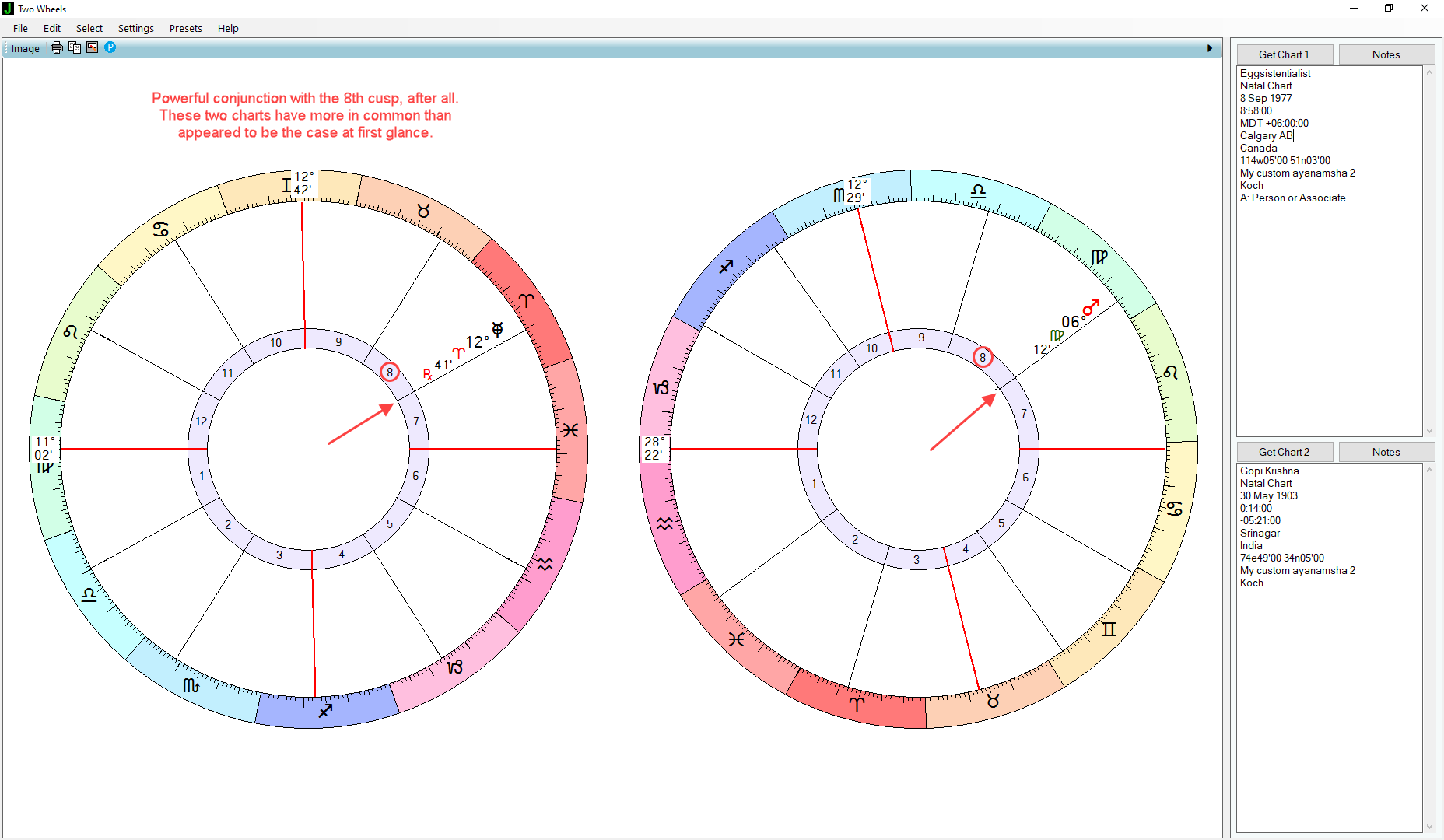Viewport: 1444px width, 840px height.
Task: Click the Pisces glyph on right wheel
Action: coord(736,639)
